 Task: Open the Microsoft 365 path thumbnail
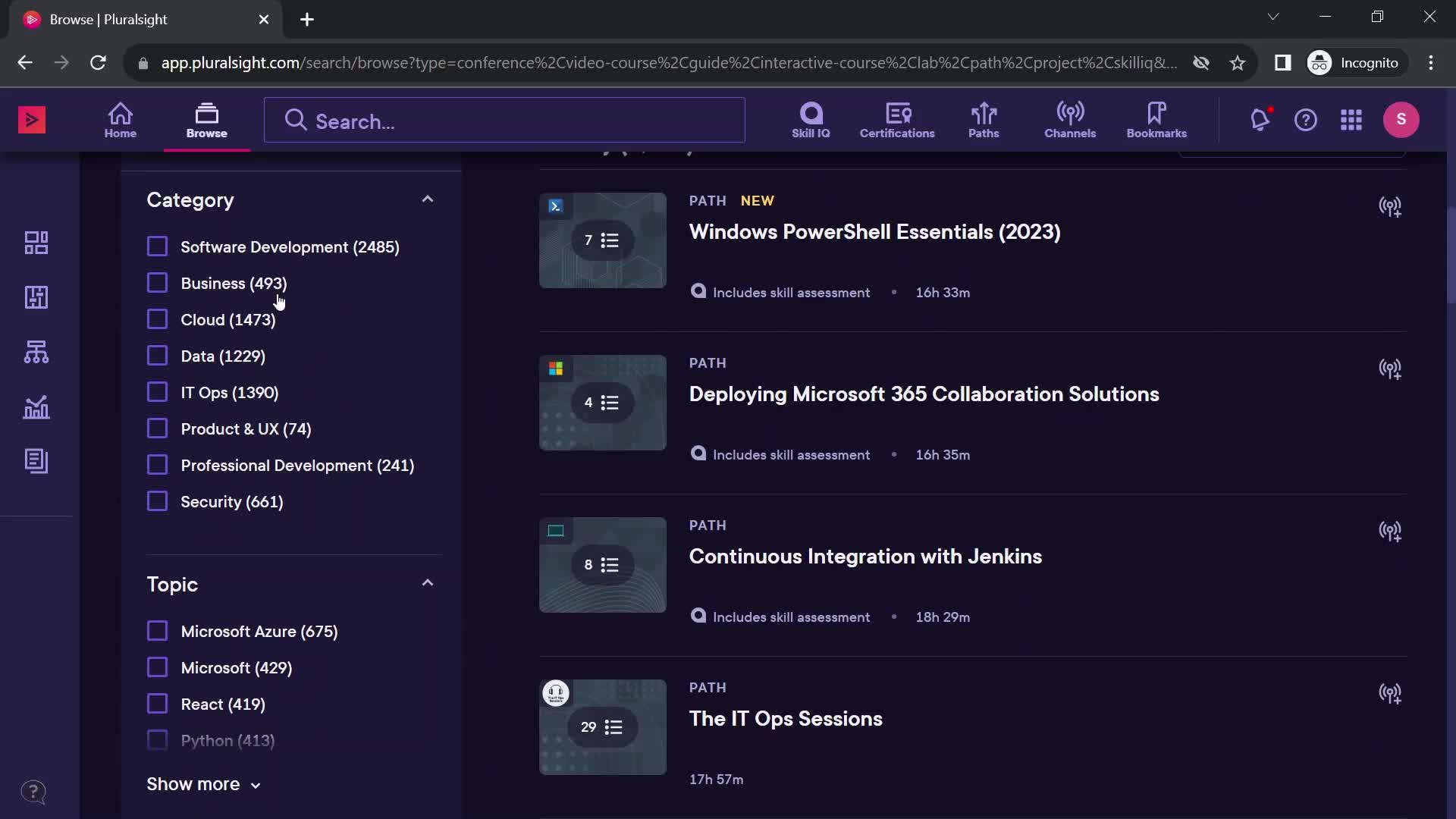pos(603,403)
